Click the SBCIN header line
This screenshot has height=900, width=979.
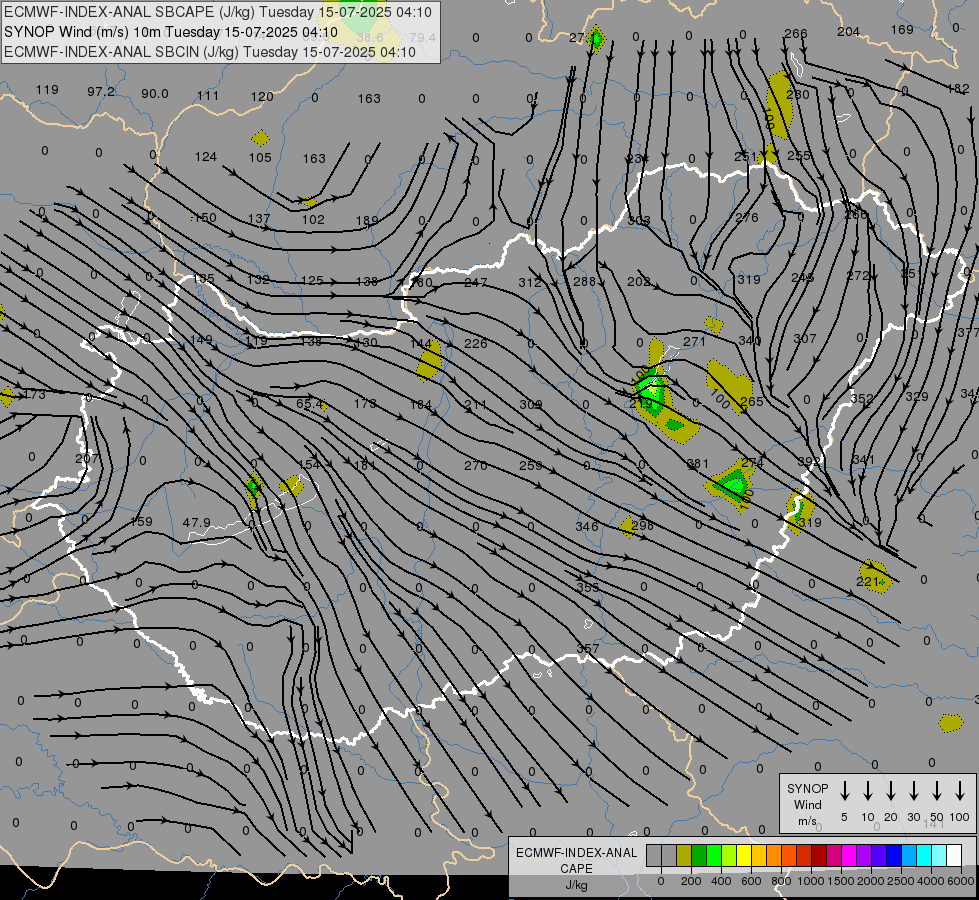click(x=210, y=52)
